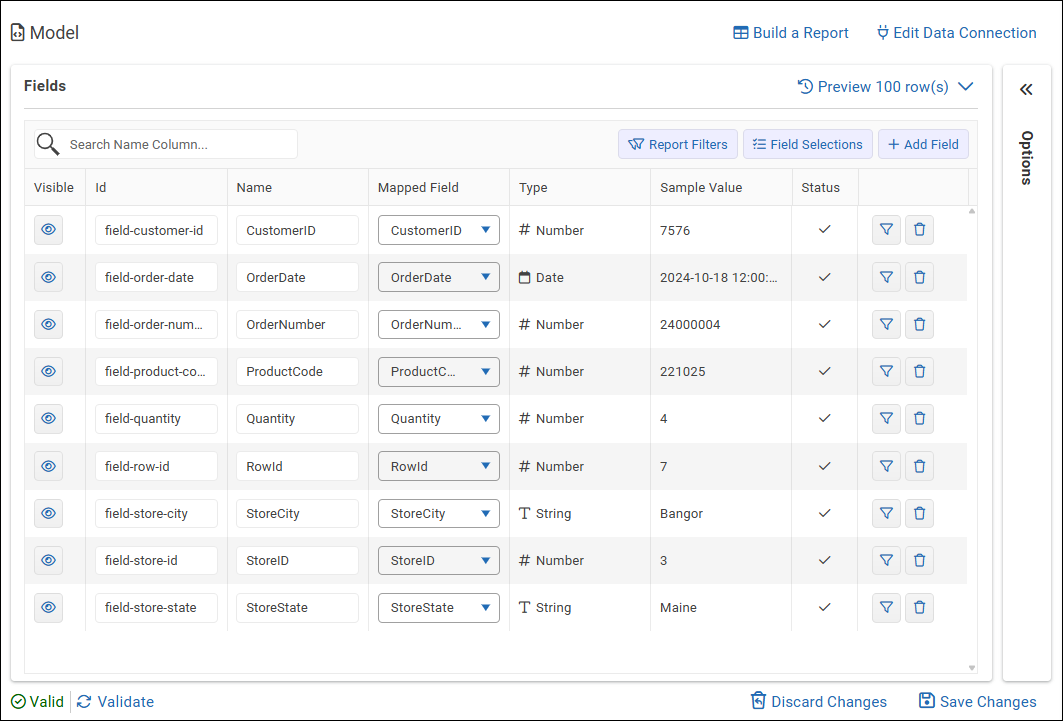
Task: Open the Mapped Field dropdown for StoreCity
Action: tap(438, 514)
